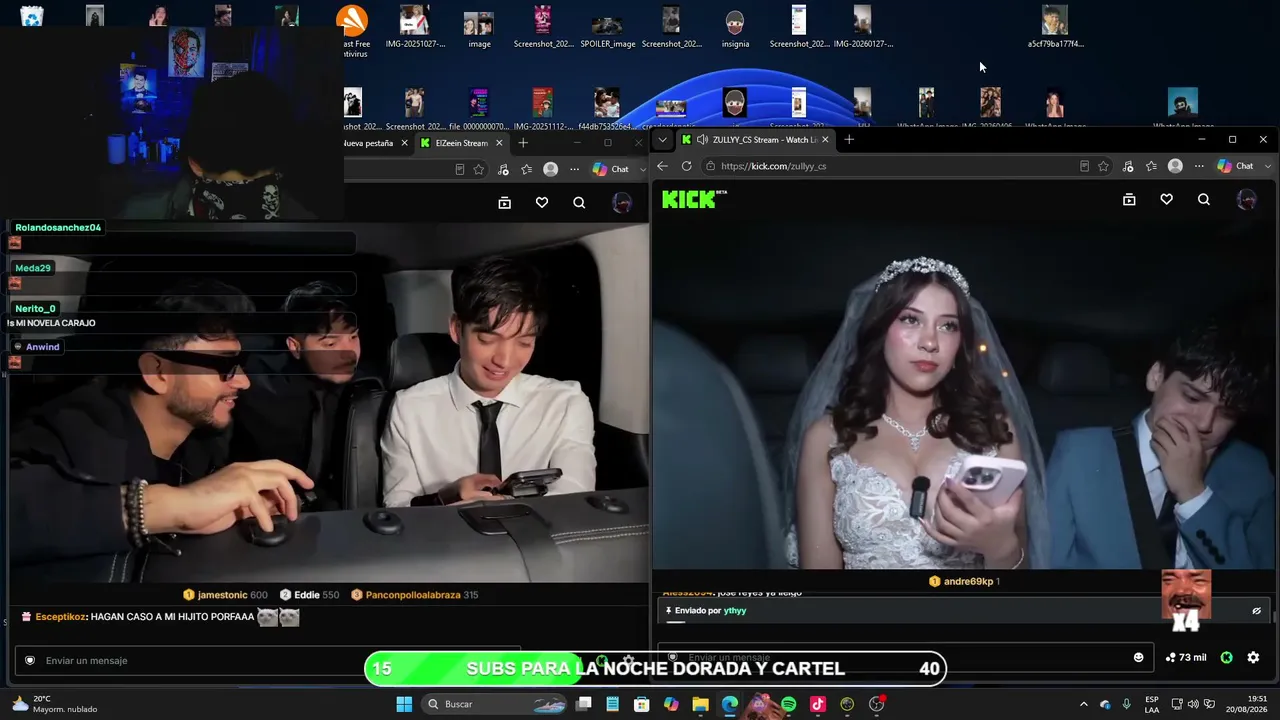Open the inbox icon on the ElZeein Kick page
Viewport: 1280px width, 720px height.
click(x=504, y=203)
